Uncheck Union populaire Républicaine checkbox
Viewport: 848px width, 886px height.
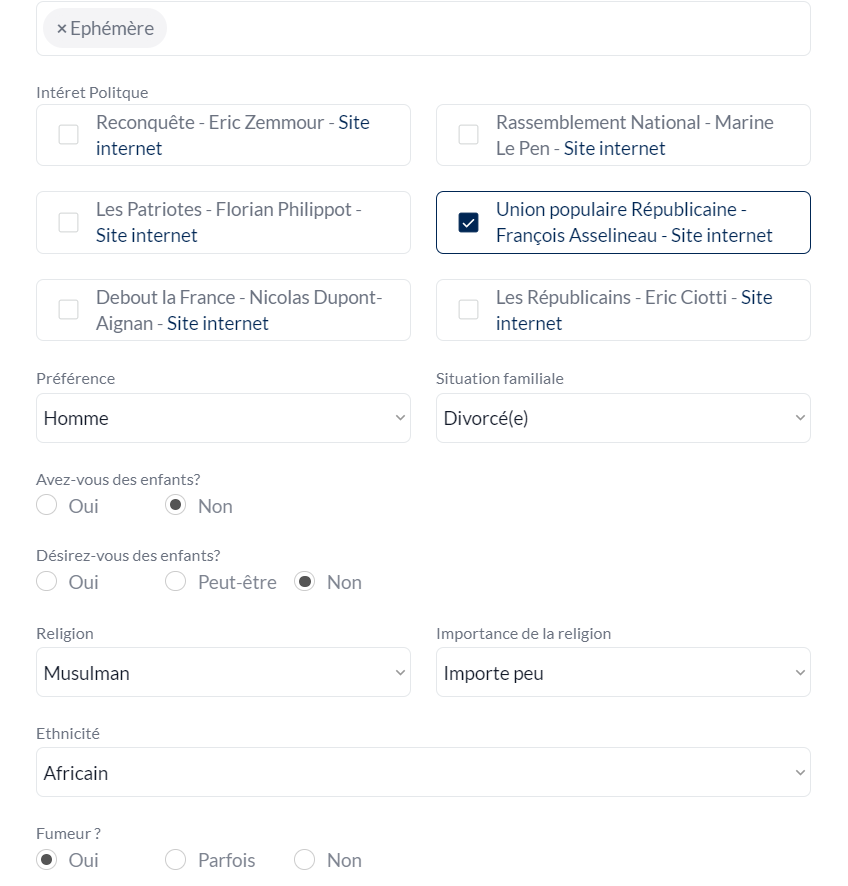click(x=468, y=223)
